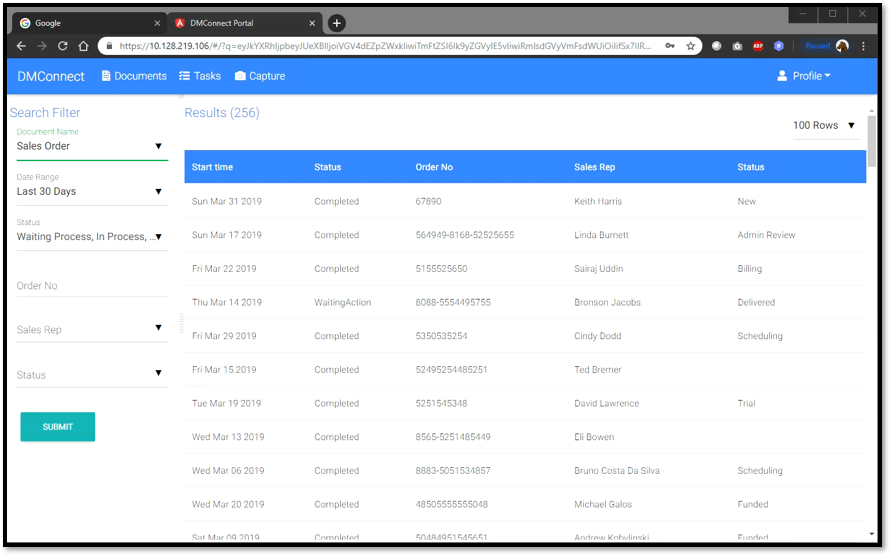Expand the Profile dropdown menu

[x=804, y=76]
